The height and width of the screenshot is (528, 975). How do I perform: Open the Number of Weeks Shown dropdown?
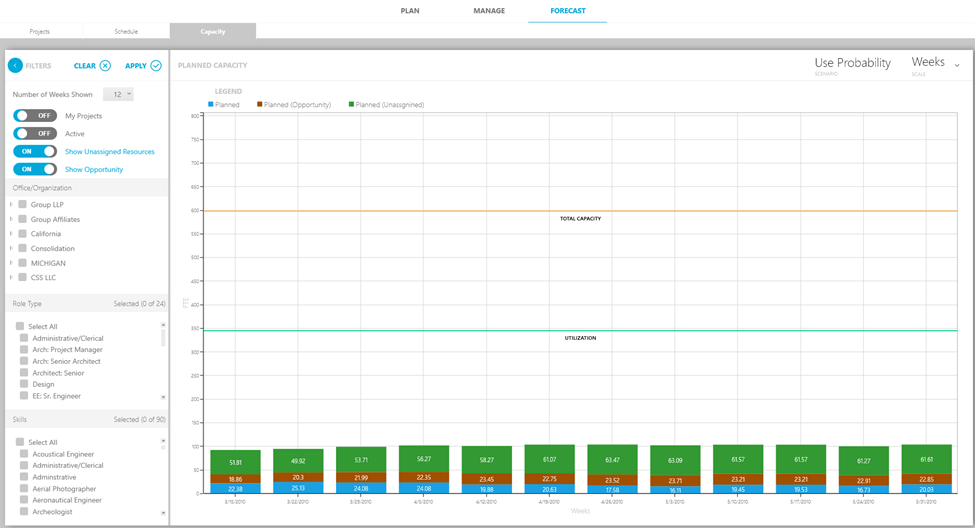coord(118,94)
